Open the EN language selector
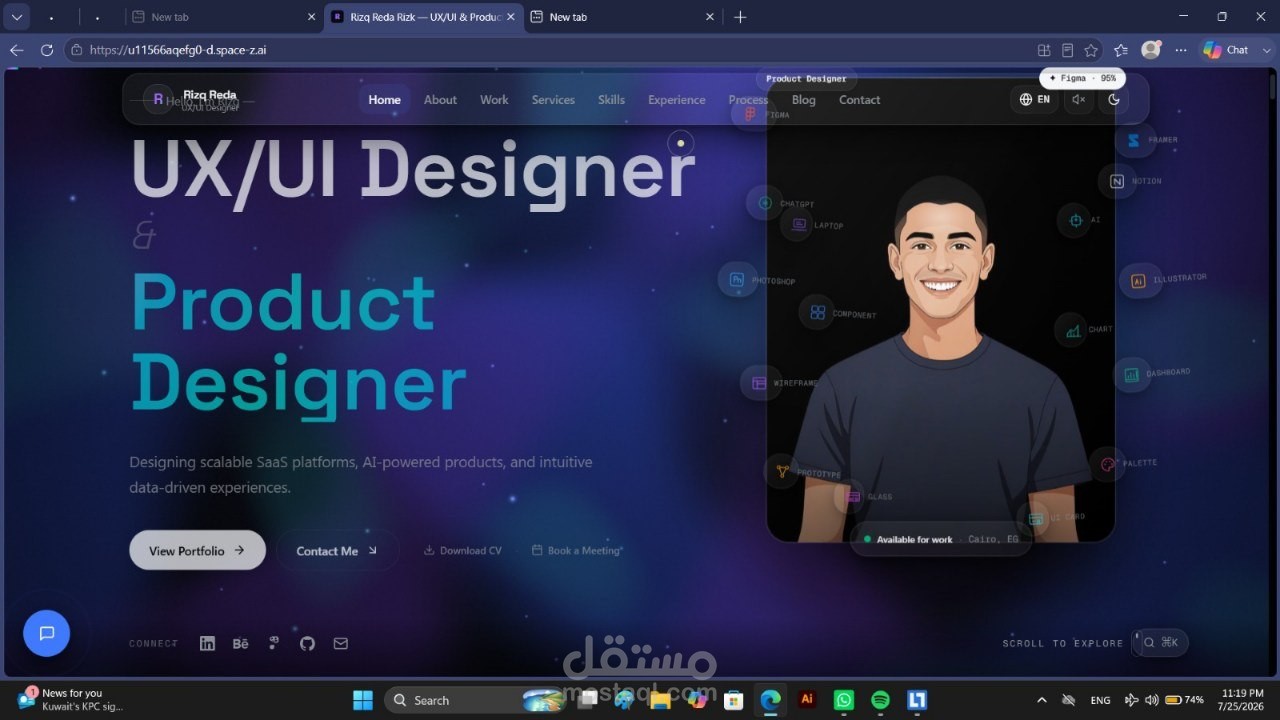The width and height of the screenshot is (1280, 720). click(x=1034, y=99)
